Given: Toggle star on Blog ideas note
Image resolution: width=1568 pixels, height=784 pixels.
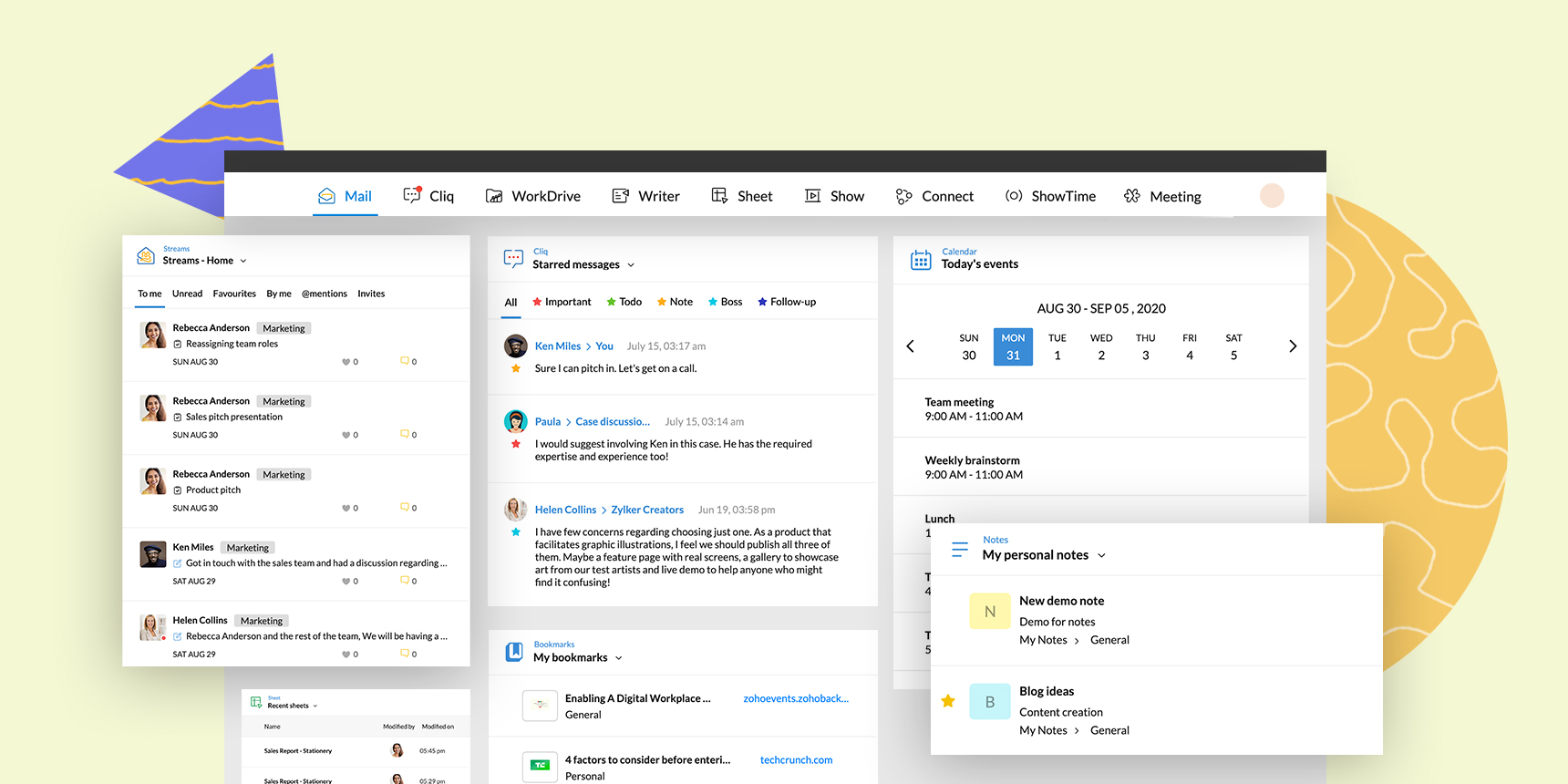Looking at the screenshot, I should (948, 701).
